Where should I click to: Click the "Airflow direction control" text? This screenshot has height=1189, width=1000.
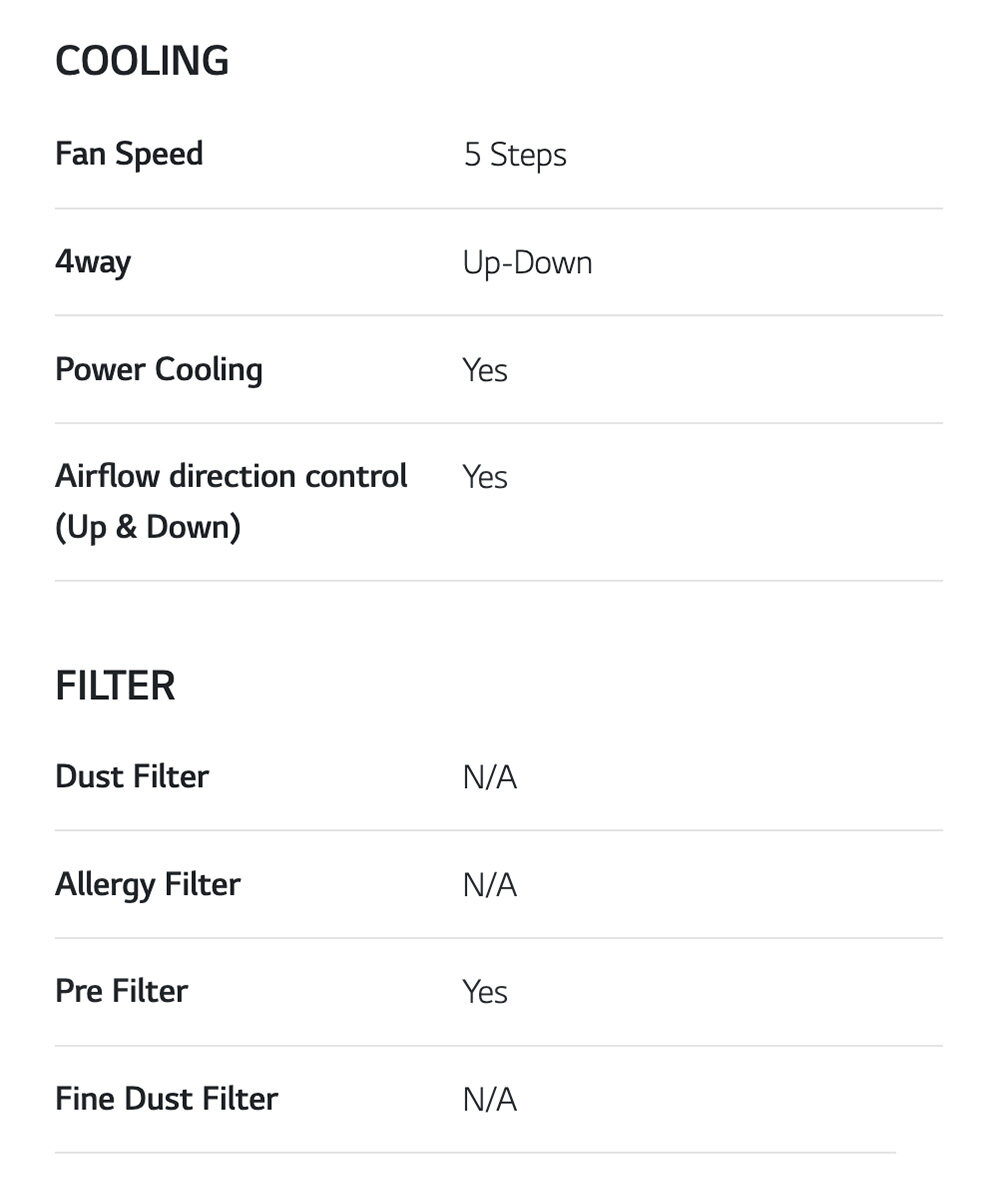[x=231, y=476]
